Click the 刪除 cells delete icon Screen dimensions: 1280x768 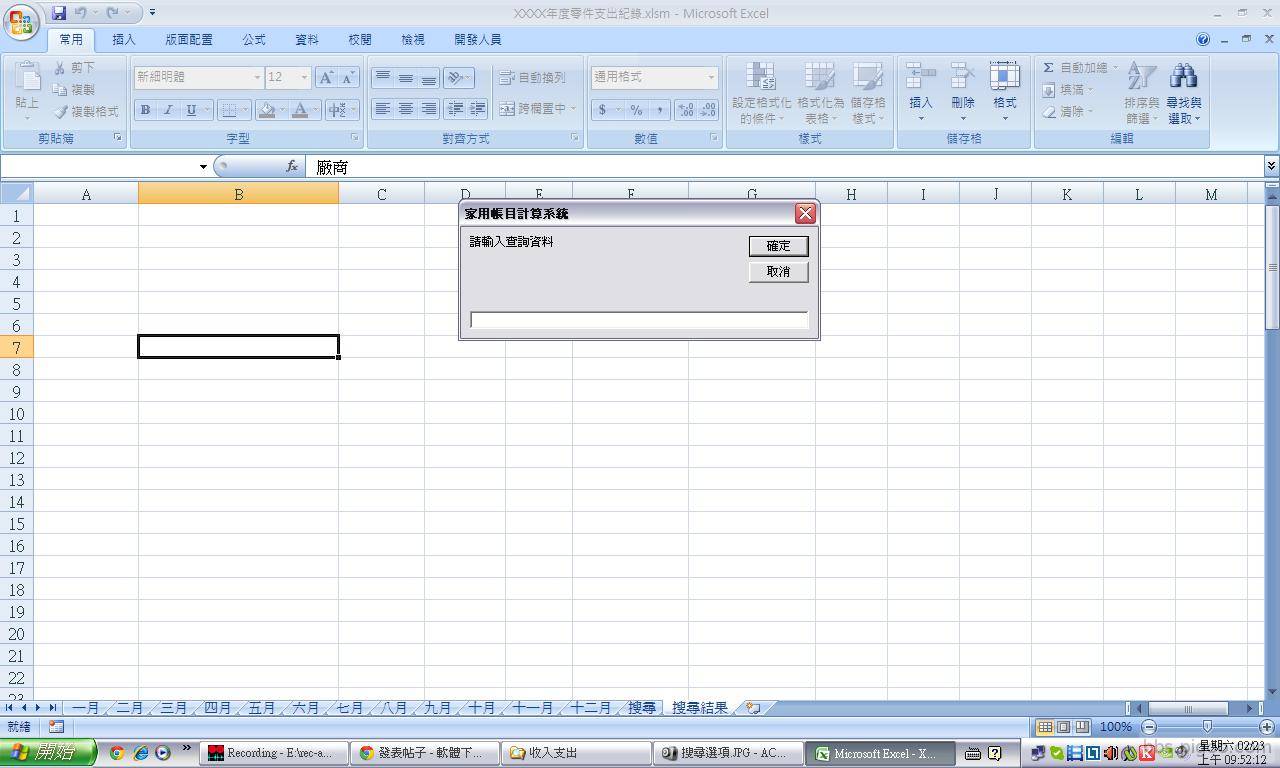pyautogui.click(x=962, y=76)
